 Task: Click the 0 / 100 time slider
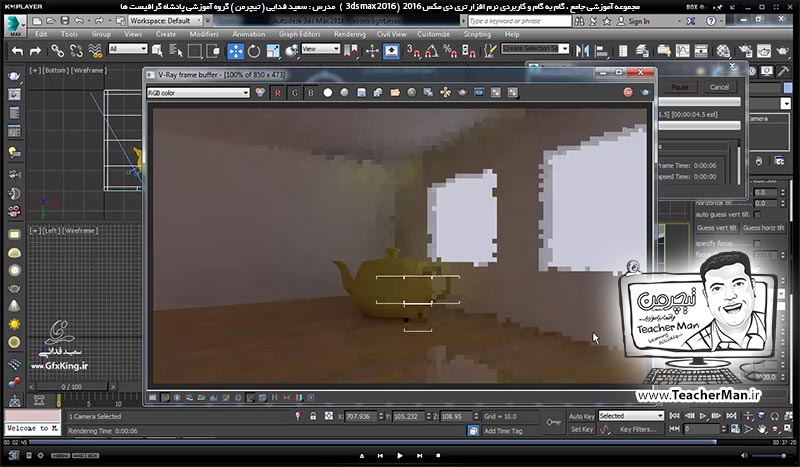71,387
